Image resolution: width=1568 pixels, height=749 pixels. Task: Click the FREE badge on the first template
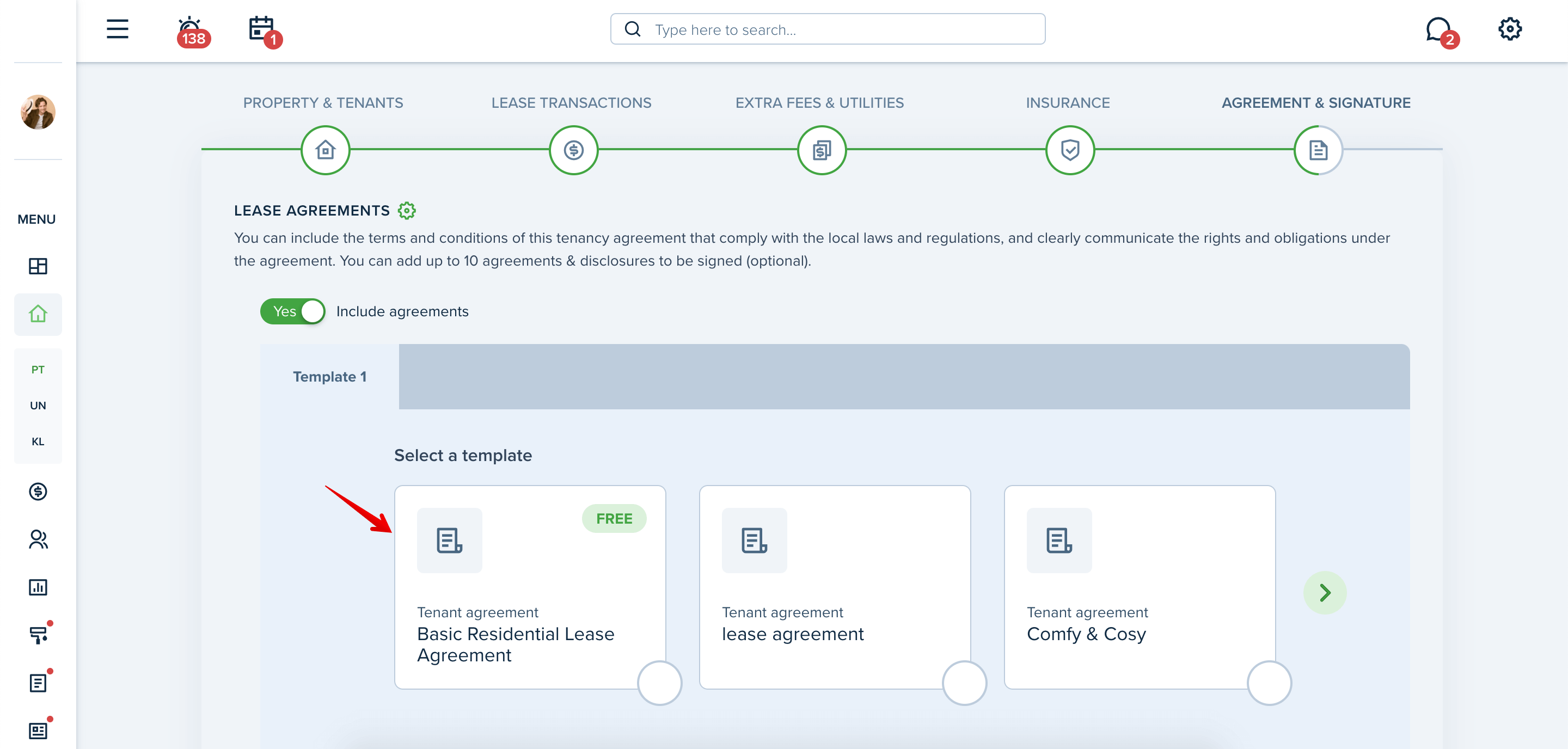click(614, 518)
